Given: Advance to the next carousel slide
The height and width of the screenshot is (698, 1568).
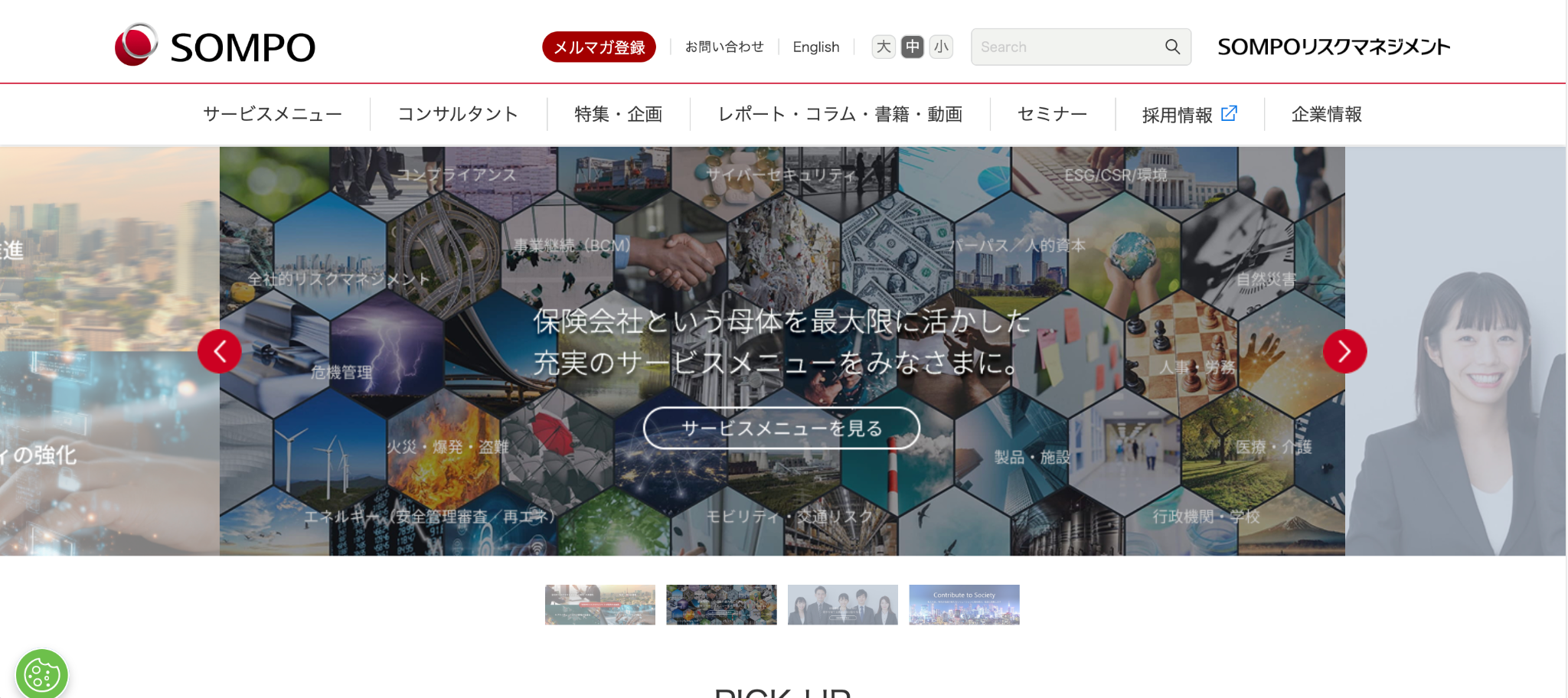Looking at the screenshot, I should click(x=1344, y=351).
